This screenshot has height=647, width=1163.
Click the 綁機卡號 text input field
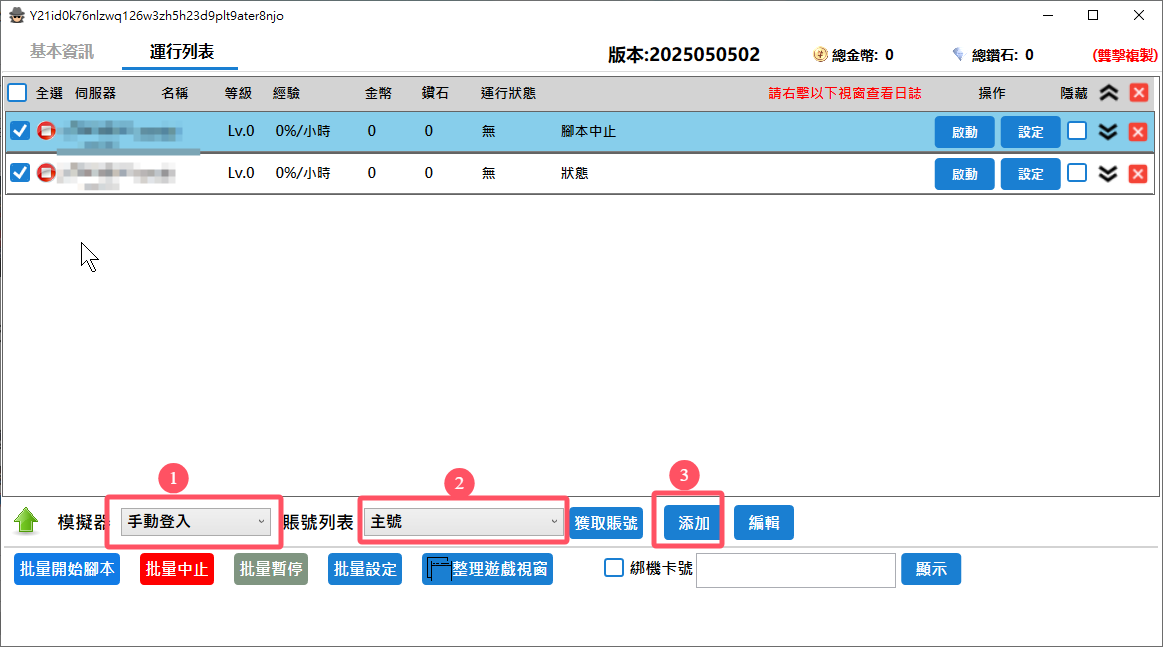(795, 570)
